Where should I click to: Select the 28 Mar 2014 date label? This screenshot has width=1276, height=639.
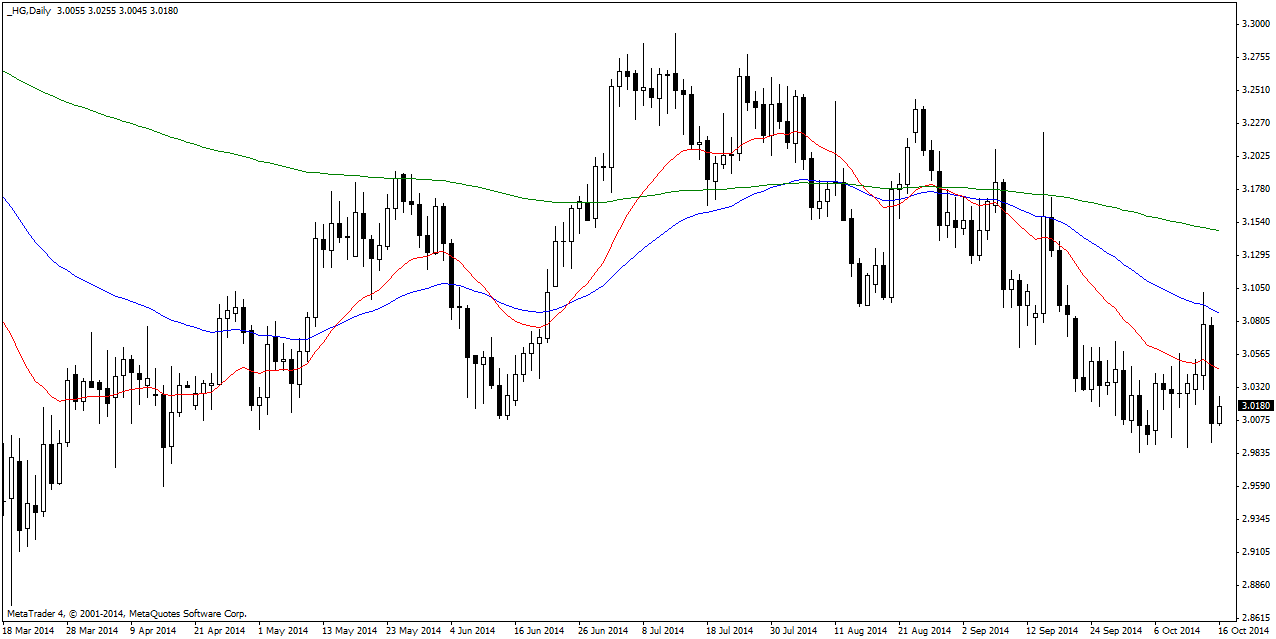coord(93,631)
